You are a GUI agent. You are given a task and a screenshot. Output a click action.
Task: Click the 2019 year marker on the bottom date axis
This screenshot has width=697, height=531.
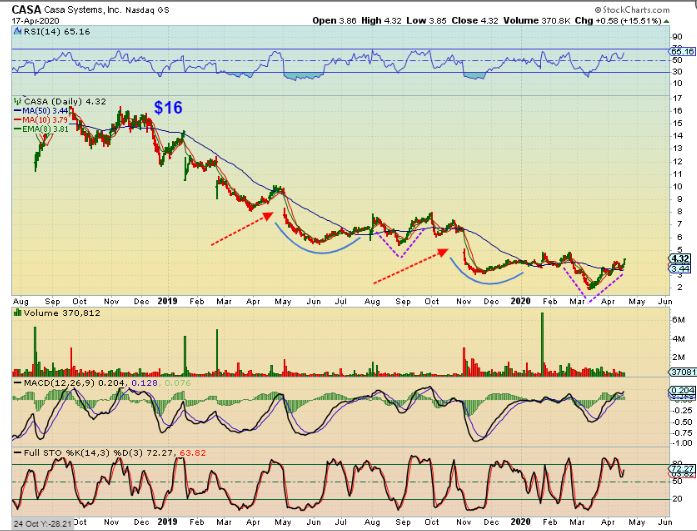click(167, 523)
